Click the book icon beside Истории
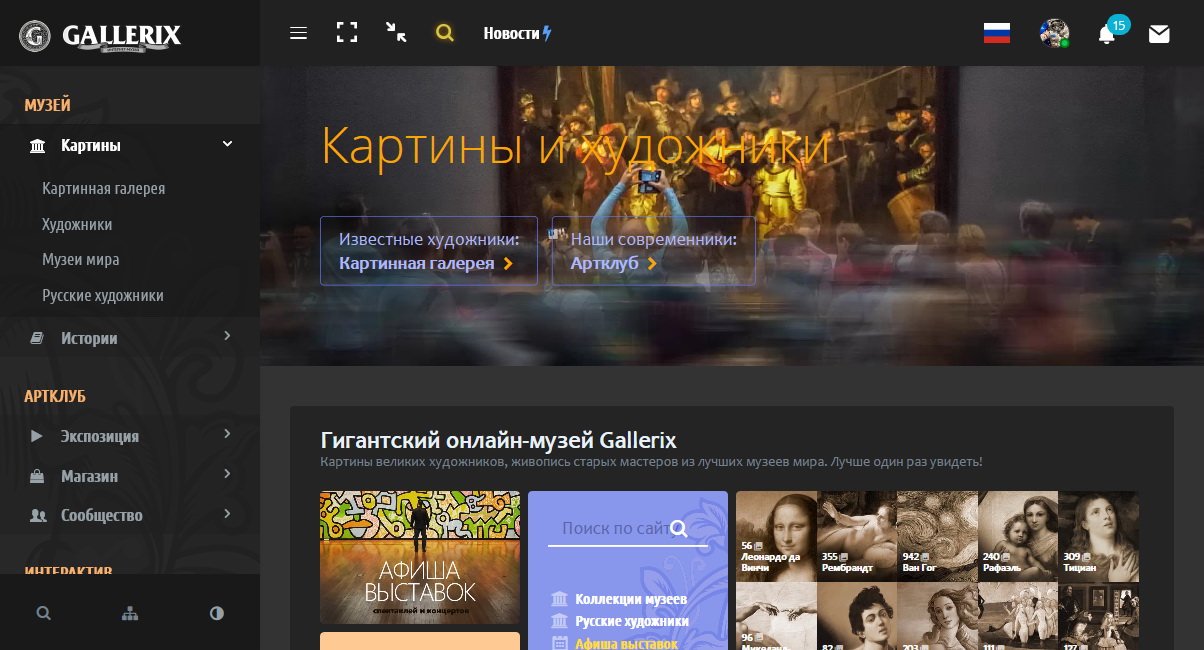 click(38, 339)
